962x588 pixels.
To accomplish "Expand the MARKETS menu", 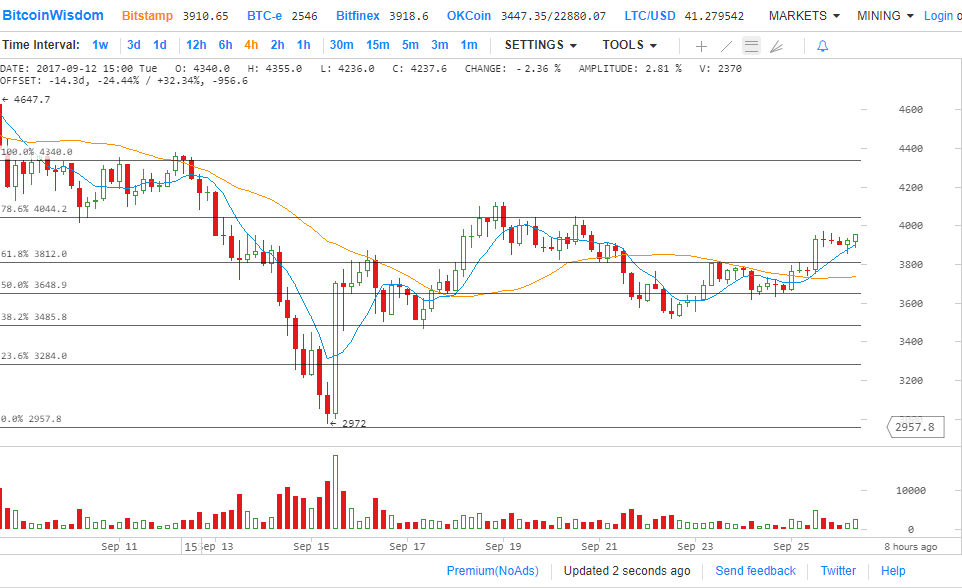I will pyautogui.click(x=803, y=16).
